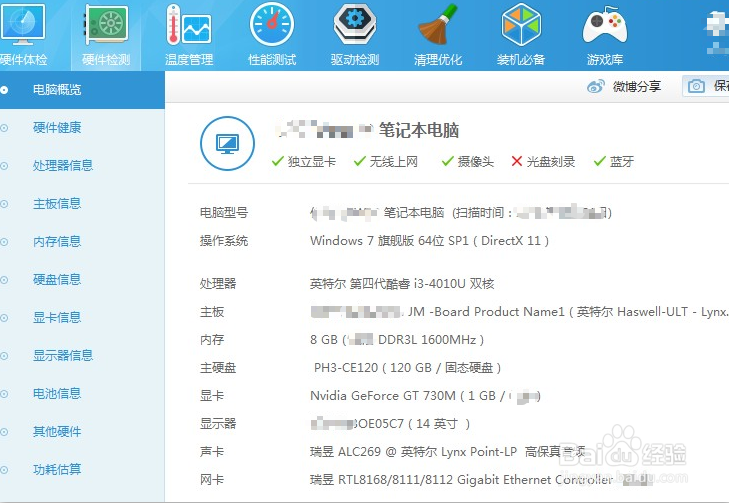Click the 操作系统 field label
The height and width of the screenshot is (503, 729).
(224, 241)
